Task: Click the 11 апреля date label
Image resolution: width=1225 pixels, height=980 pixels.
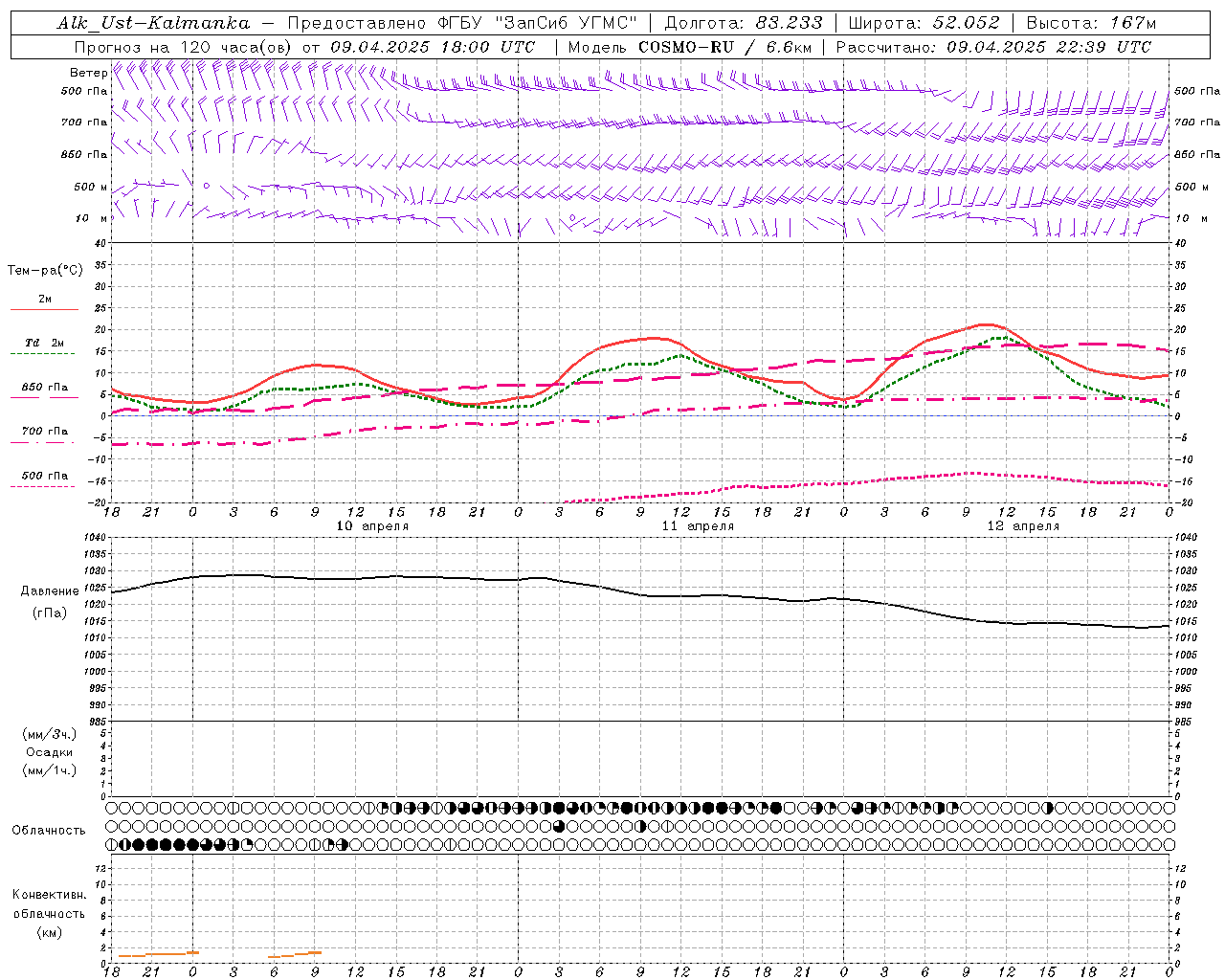Action: tap(698, 526)
